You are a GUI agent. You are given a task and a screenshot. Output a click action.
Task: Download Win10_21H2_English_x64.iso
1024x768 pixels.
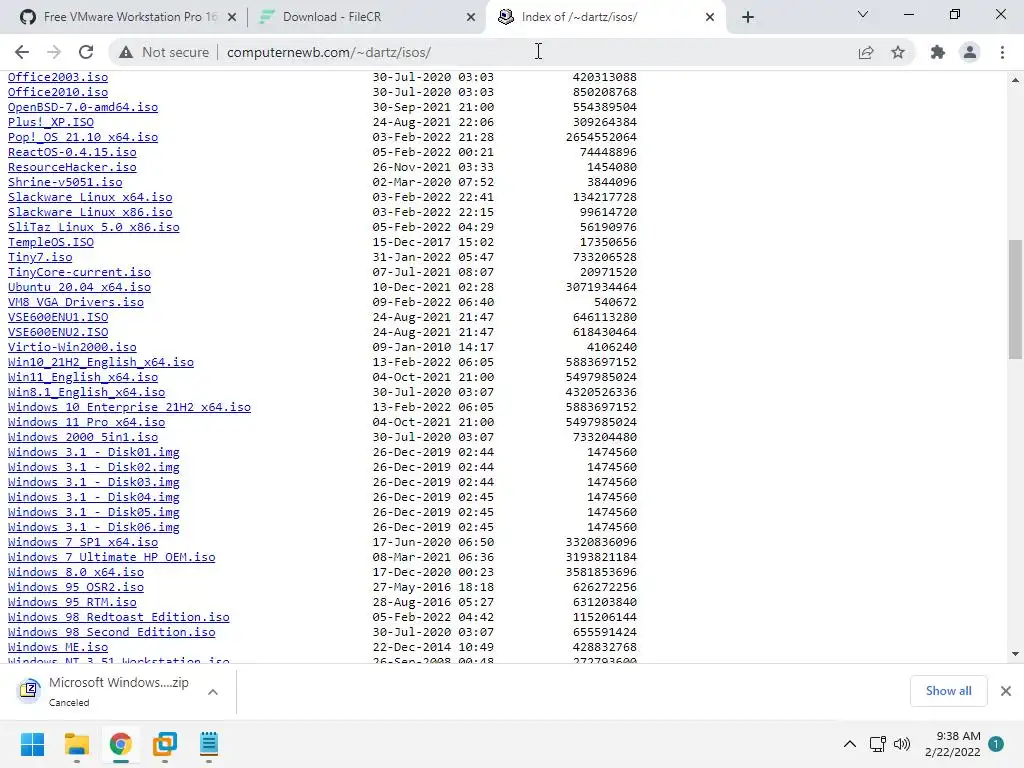point(101,362)
